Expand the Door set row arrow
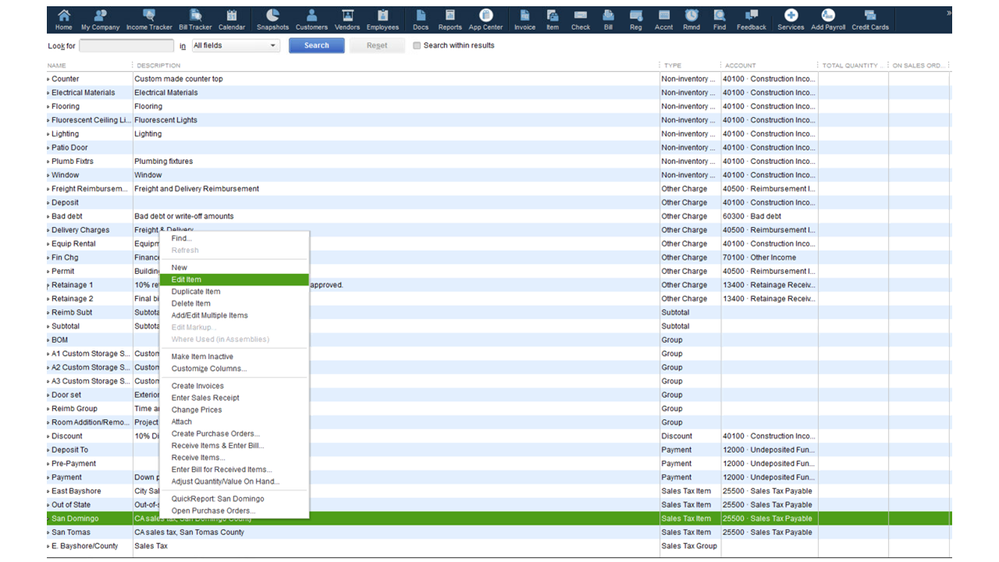 (x=48, y=395)
